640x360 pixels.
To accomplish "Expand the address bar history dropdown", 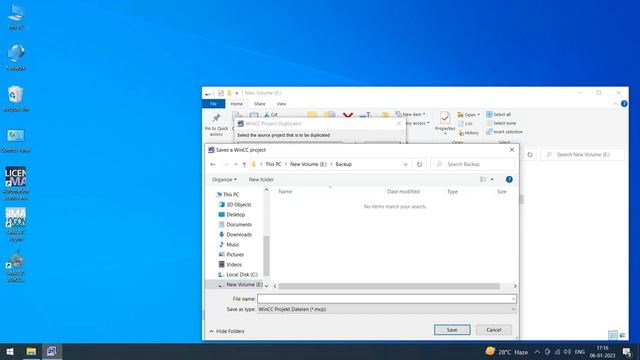I will pyautogui.click(x=405, y=164).
